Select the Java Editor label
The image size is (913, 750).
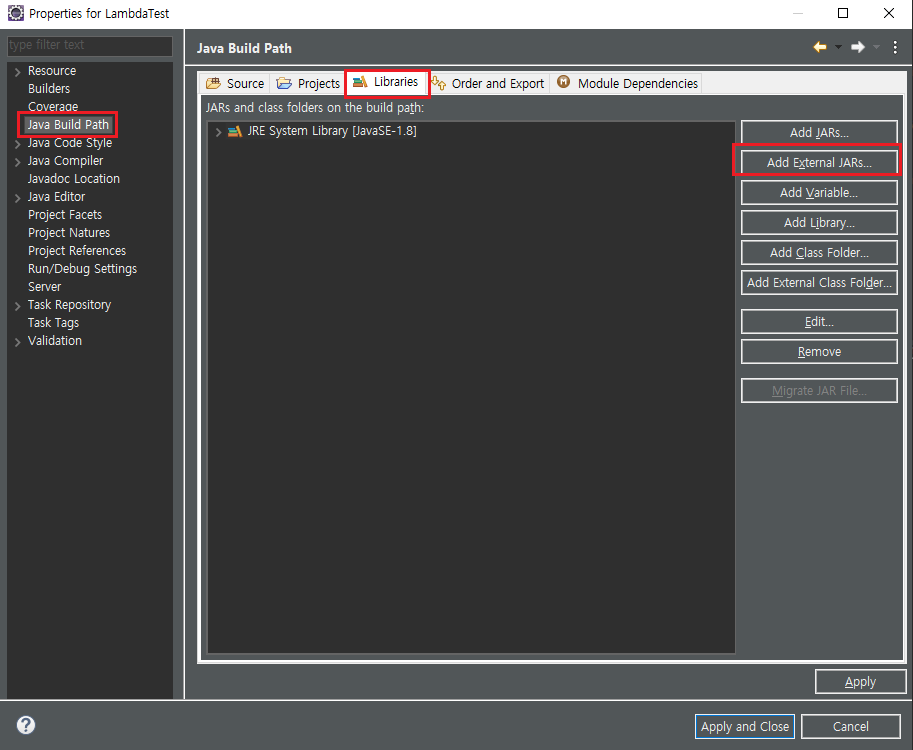pos(56,197)
